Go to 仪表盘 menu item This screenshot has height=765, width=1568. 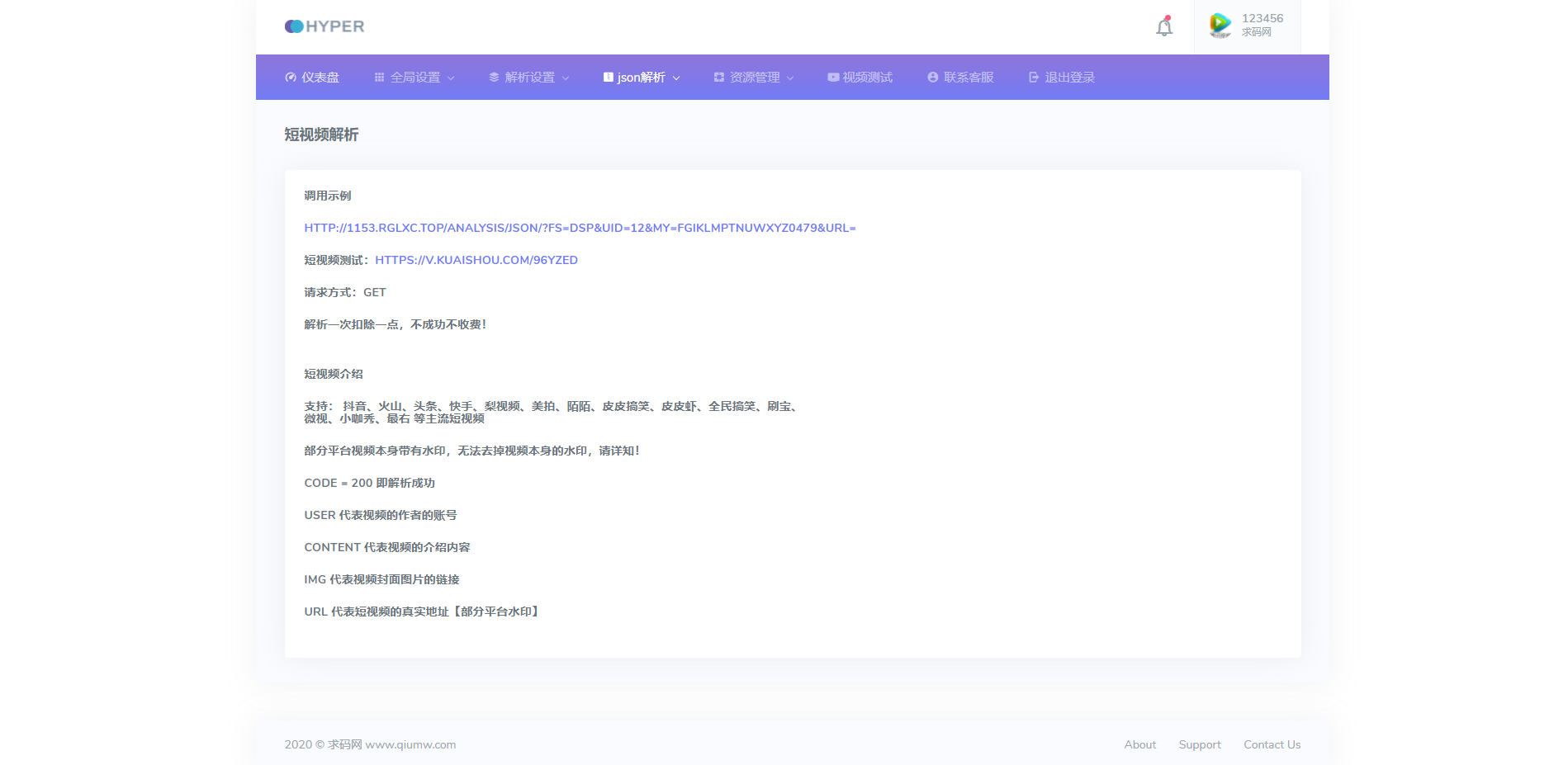click(x=312, y=78)
